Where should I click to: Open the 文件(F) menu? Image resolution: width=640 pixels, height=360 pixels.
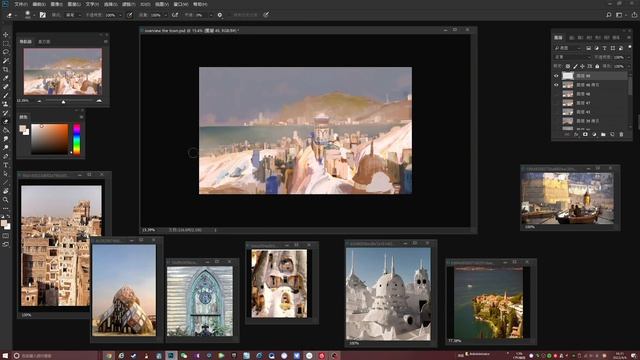(x=21, y=4)
